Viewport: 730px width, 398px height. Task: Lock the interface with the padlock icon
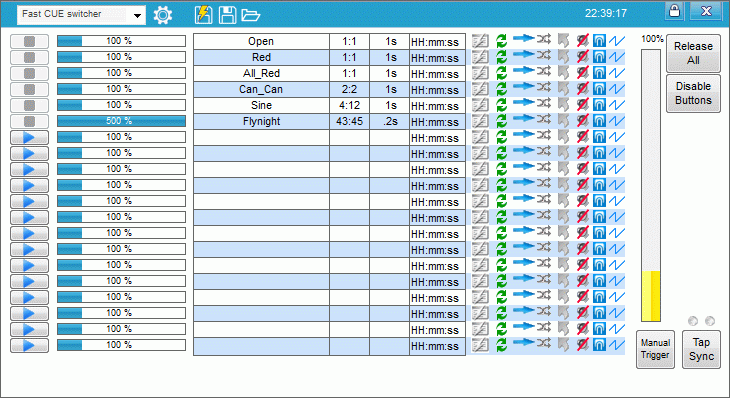(x=674, y=11)
